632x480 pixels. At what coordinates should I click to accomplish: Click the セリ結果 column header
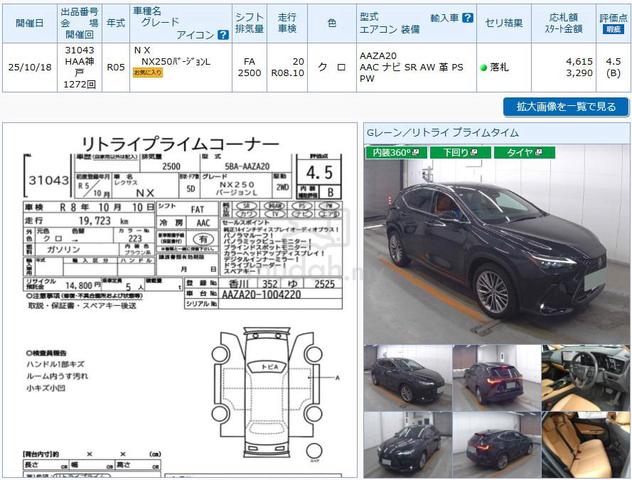(504, 23)
